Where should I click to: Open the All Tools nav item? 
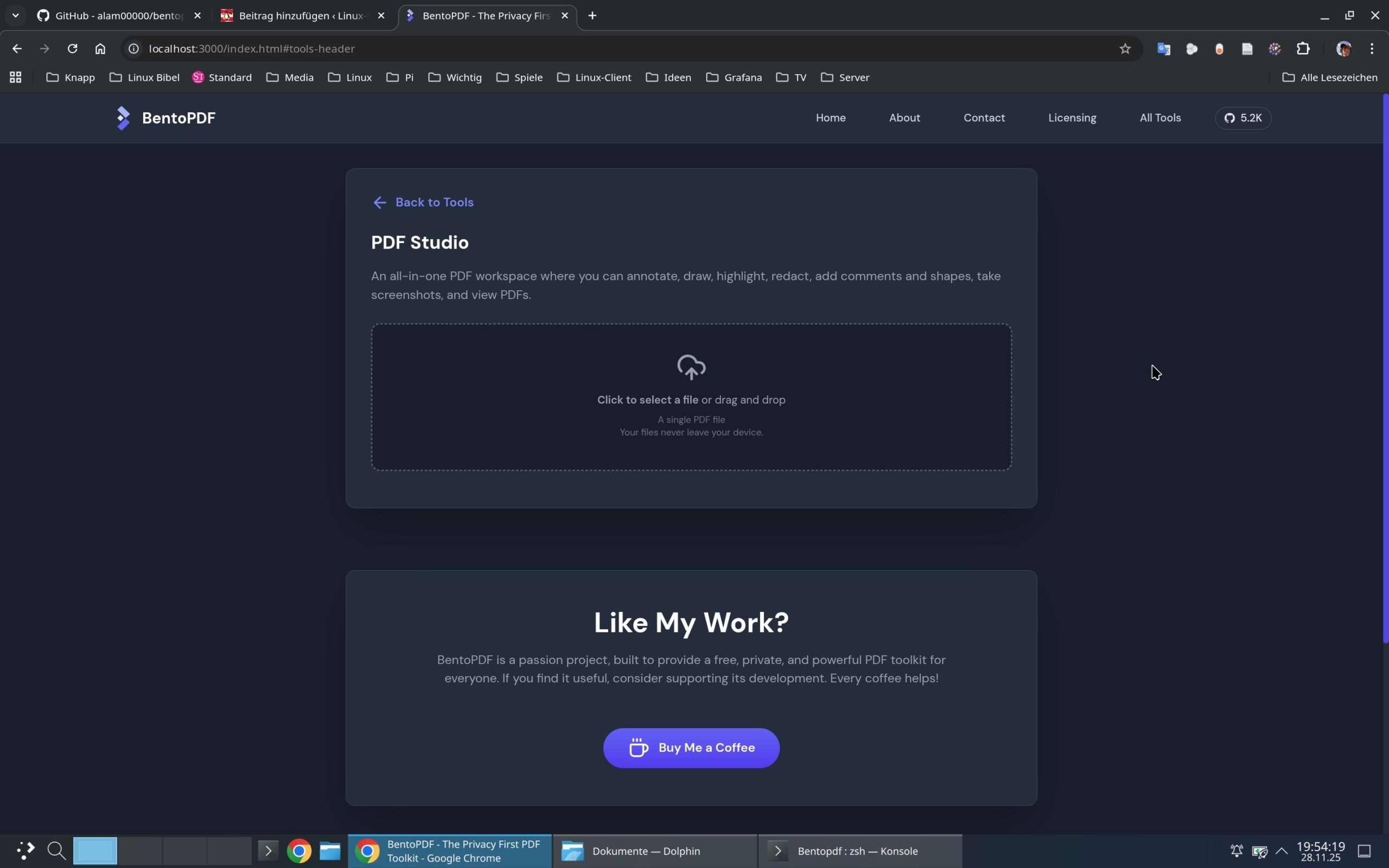coord(1160,118)
